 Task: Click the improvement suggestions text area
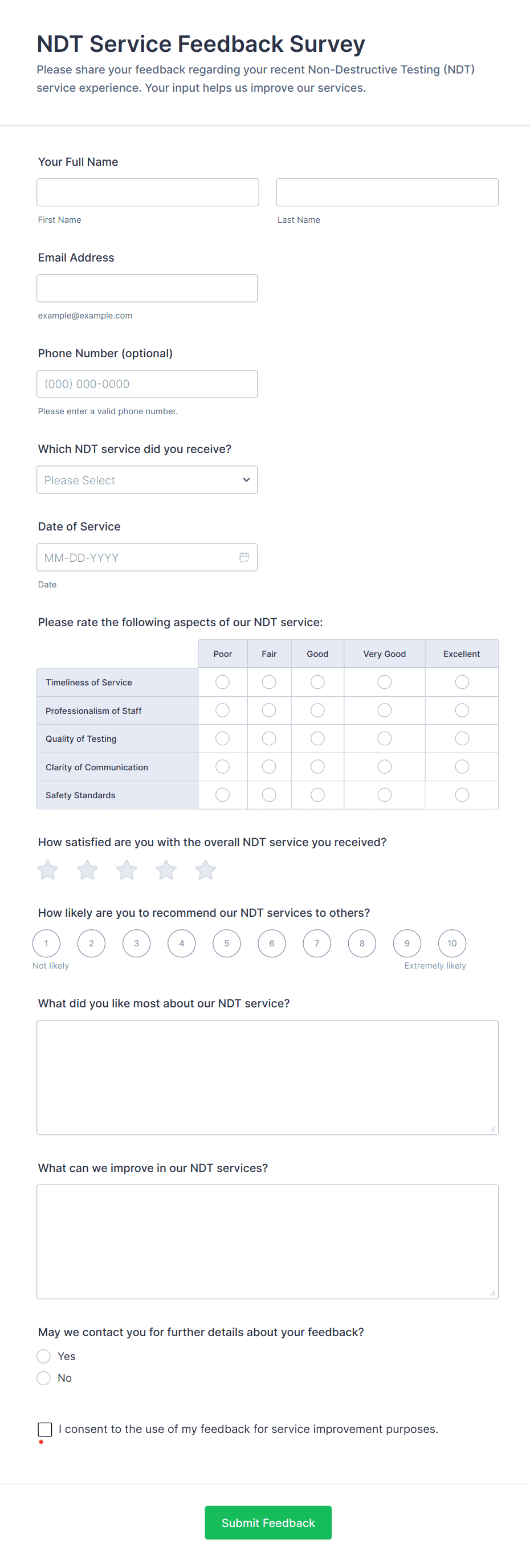click(x=267, y=1241)
